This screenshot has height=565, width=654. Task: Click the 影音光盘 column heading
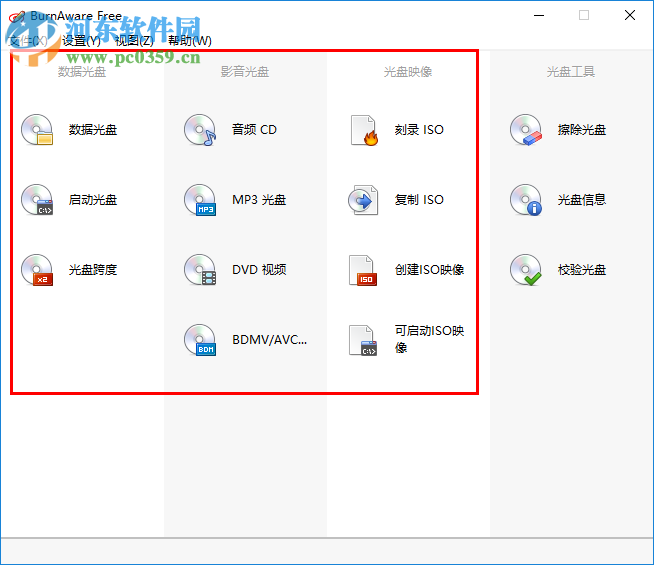click(x=245, y=72)
